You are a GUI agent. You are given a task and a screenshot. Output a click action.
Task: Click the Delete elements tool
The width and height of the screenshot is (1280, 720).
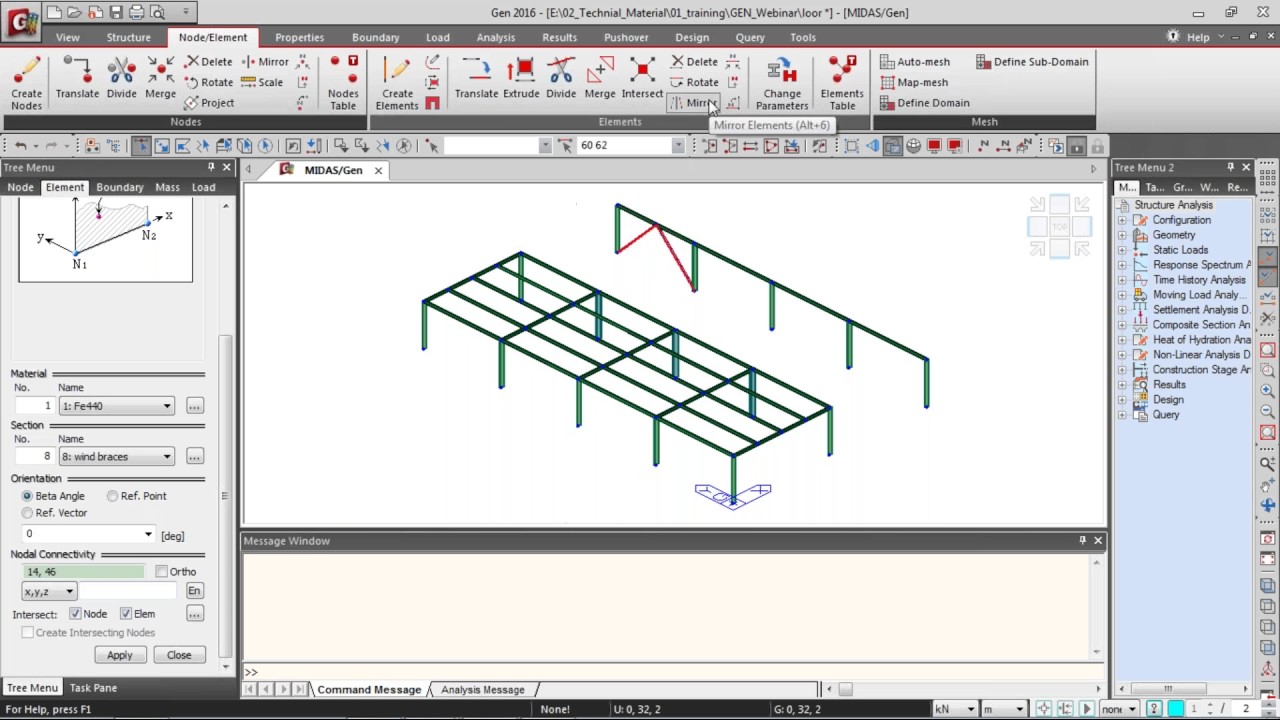(693, 61)
